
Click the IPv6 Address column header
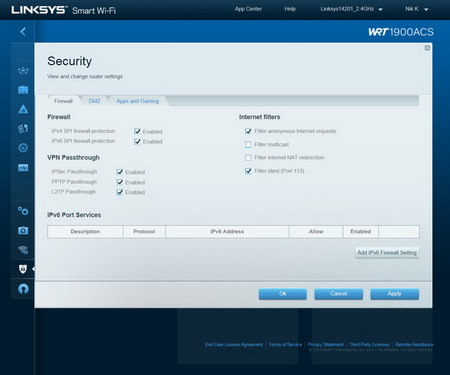point(227,231)
